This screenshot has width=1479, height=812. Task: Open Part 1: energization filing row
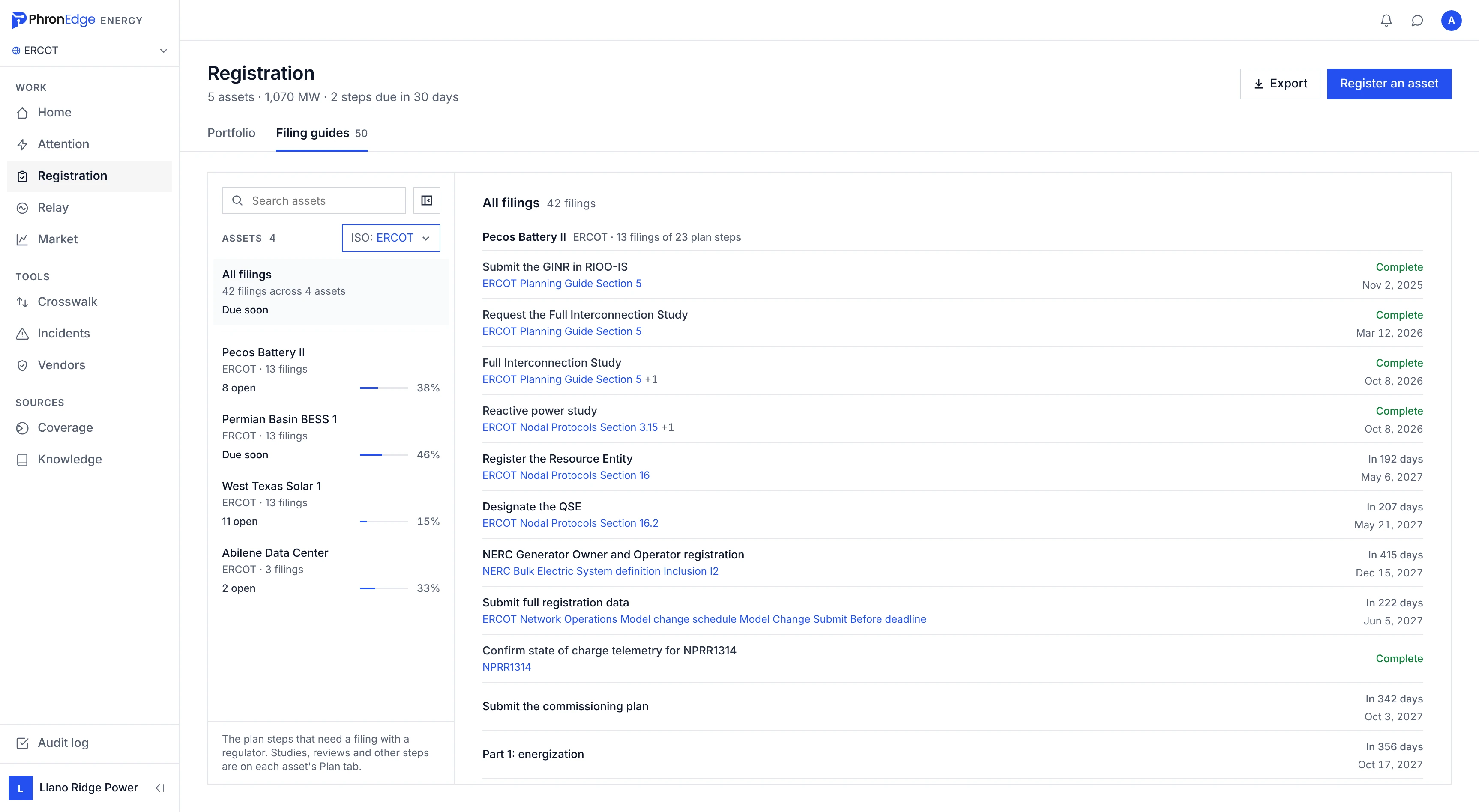click(952, 755)
